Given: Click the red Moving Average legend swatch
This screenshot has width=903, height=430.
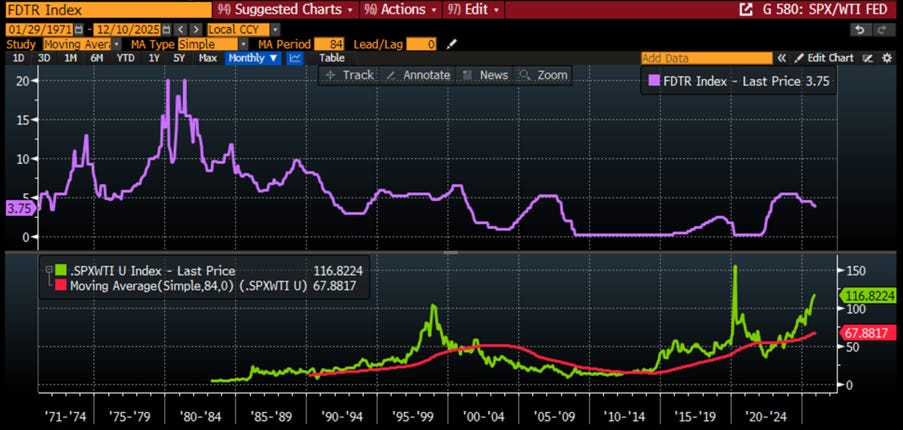Looking at the screenshot, I should [60, 284].
